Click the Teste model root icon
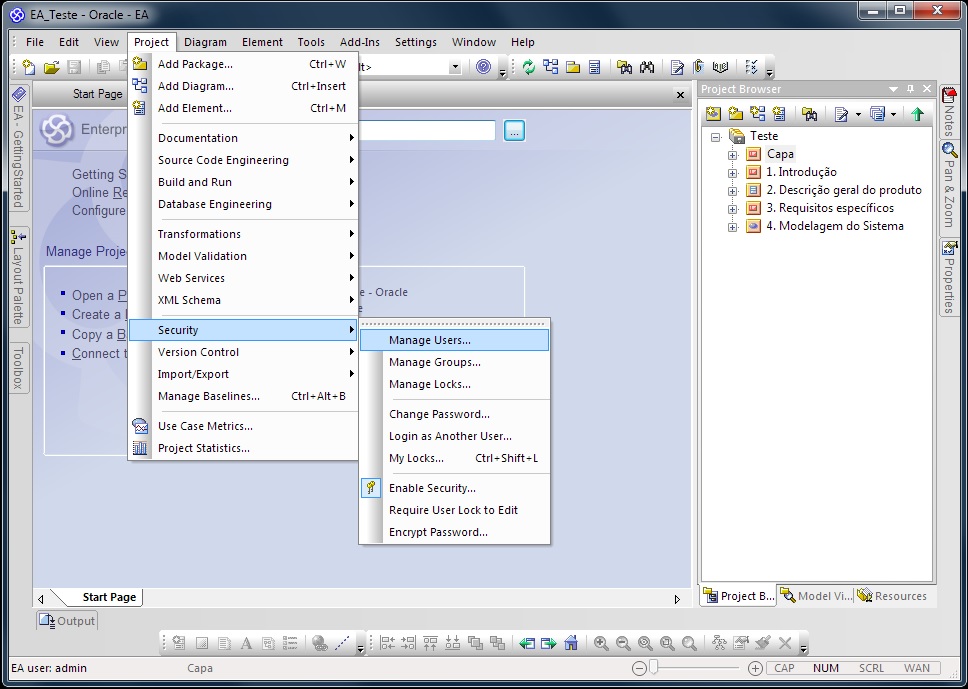968x689 pixels. click(x=736, y=136)
